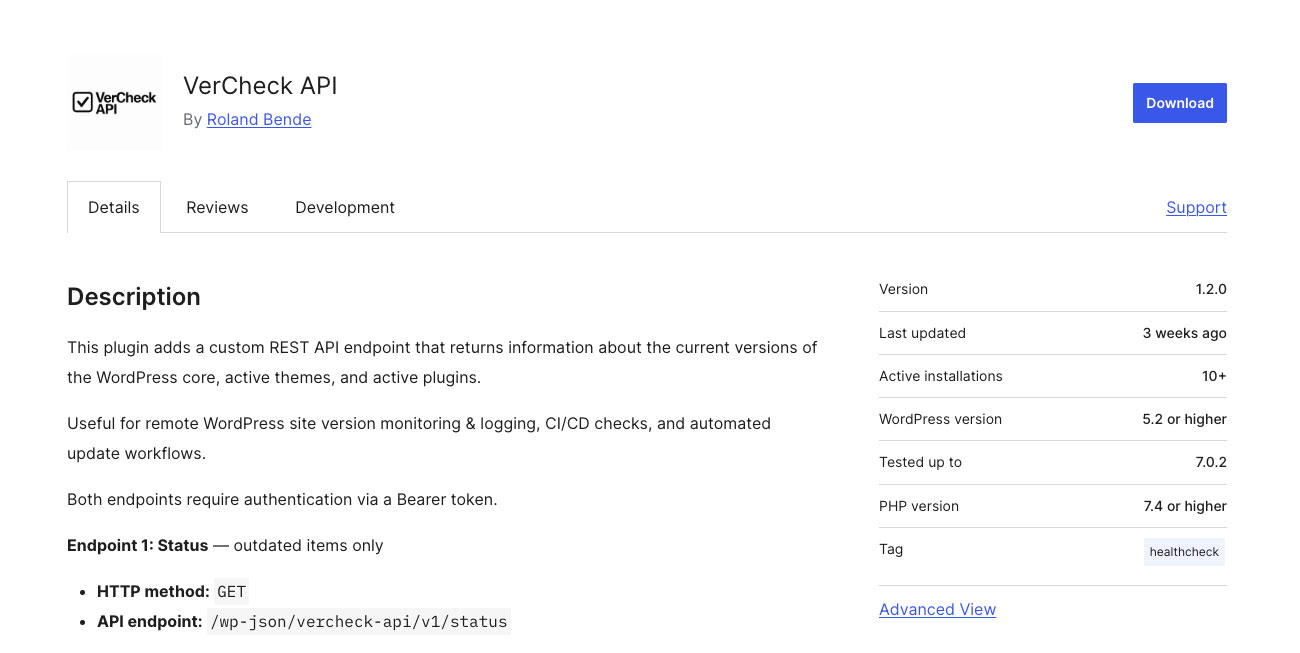Click the 'Useful for remote WordPress site' paragraph
Viewport: 1300px width, 653px height.
pos(419,438)
